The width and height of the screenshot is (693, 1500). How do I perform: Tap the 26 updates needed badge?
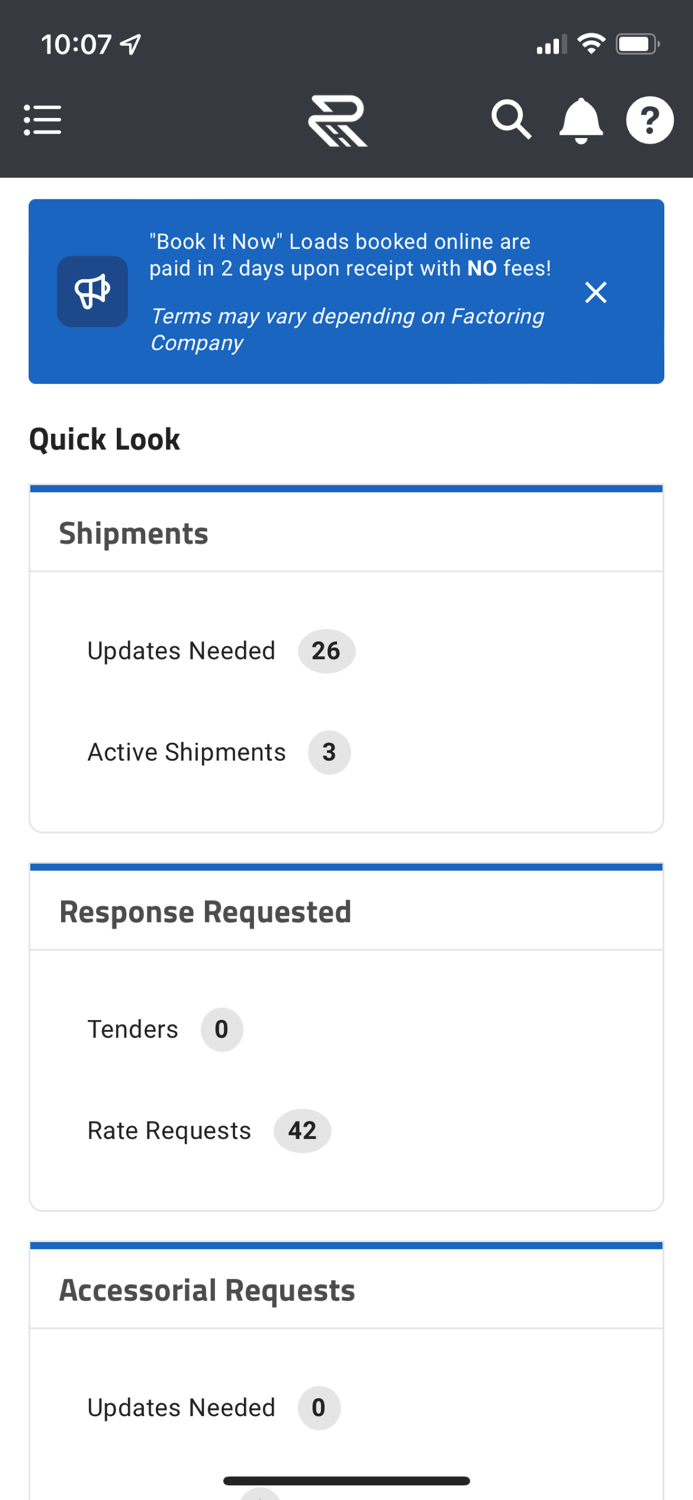(x=326, y=651)
